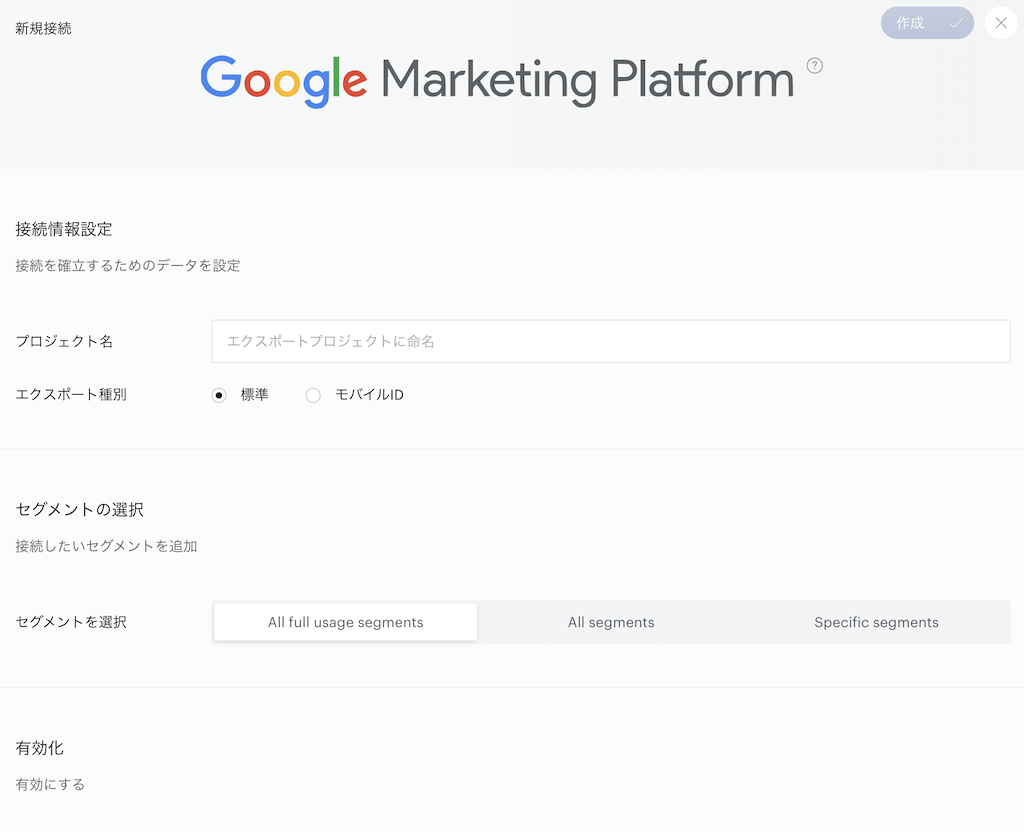Image resolution: width=1024 pixels, height=832 pixels.
Task: Click the エクスポート種別 field label
Action: pyautogui.click(x=71, y=394)
